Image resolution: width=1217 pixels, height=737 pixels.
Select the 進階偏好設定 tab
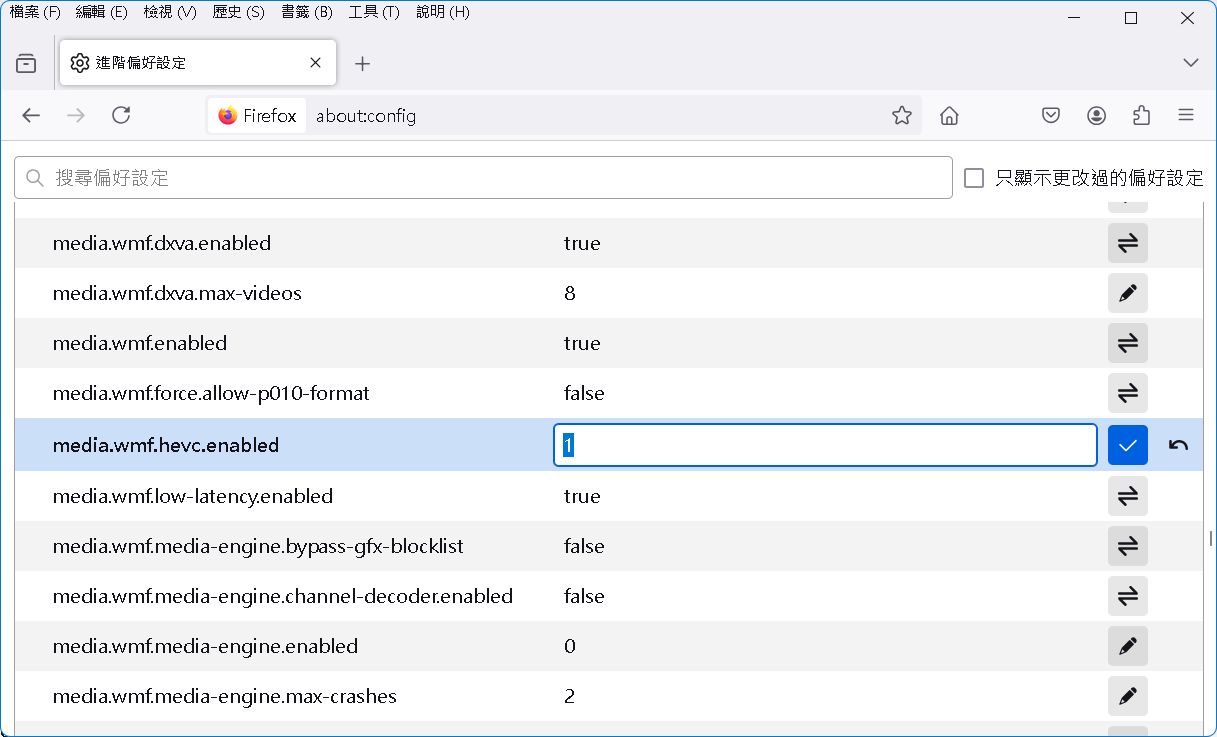coord(198,63)
